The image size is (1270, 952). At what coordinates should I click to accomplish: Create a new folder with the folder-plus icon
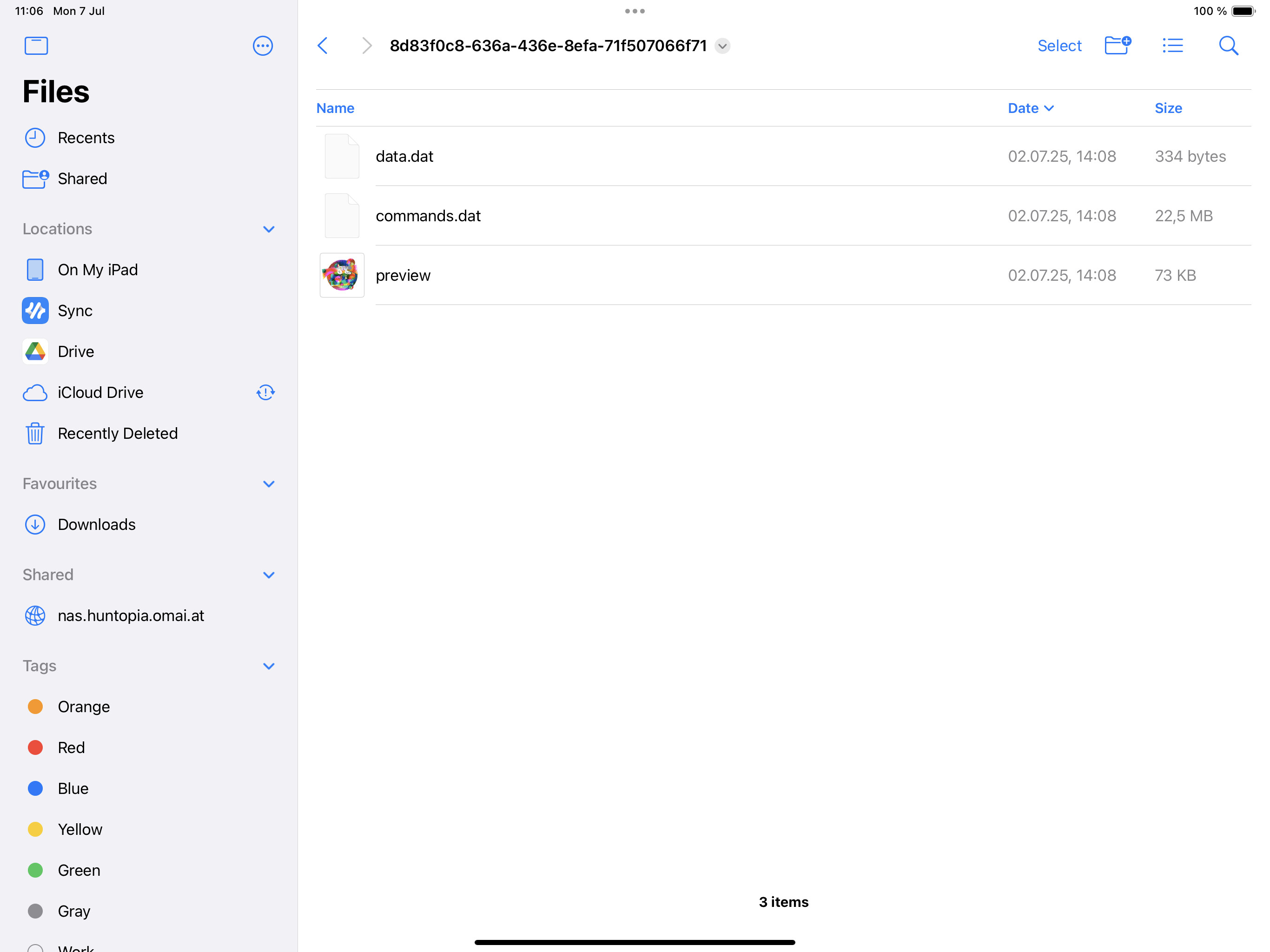coord(1117,46)
